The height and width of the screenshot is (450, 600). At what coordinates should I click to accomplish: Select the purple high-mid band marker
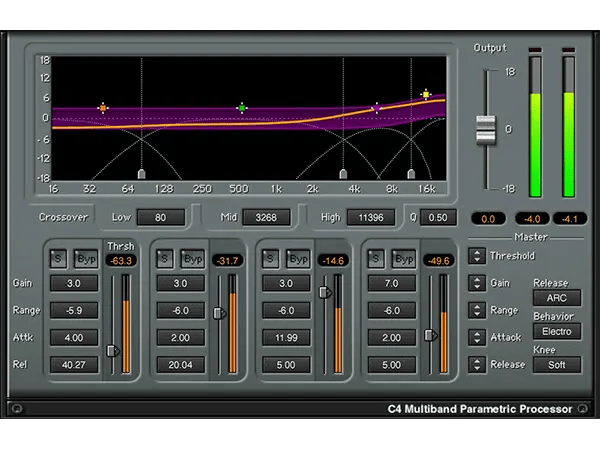point(377,108)
